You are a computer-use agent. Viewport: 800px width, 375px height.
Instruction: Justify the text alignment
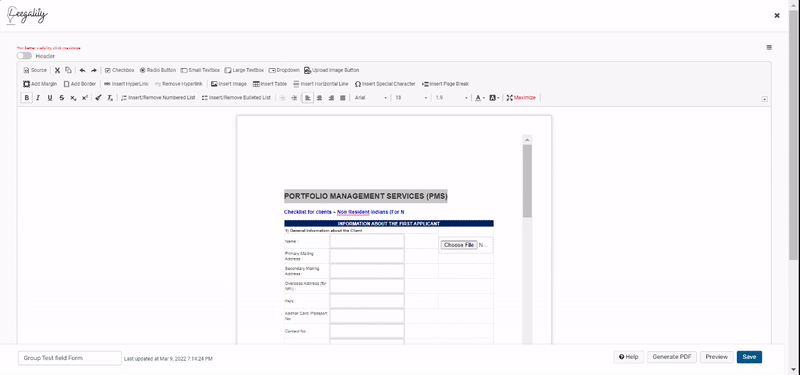(x=343, y=97)
